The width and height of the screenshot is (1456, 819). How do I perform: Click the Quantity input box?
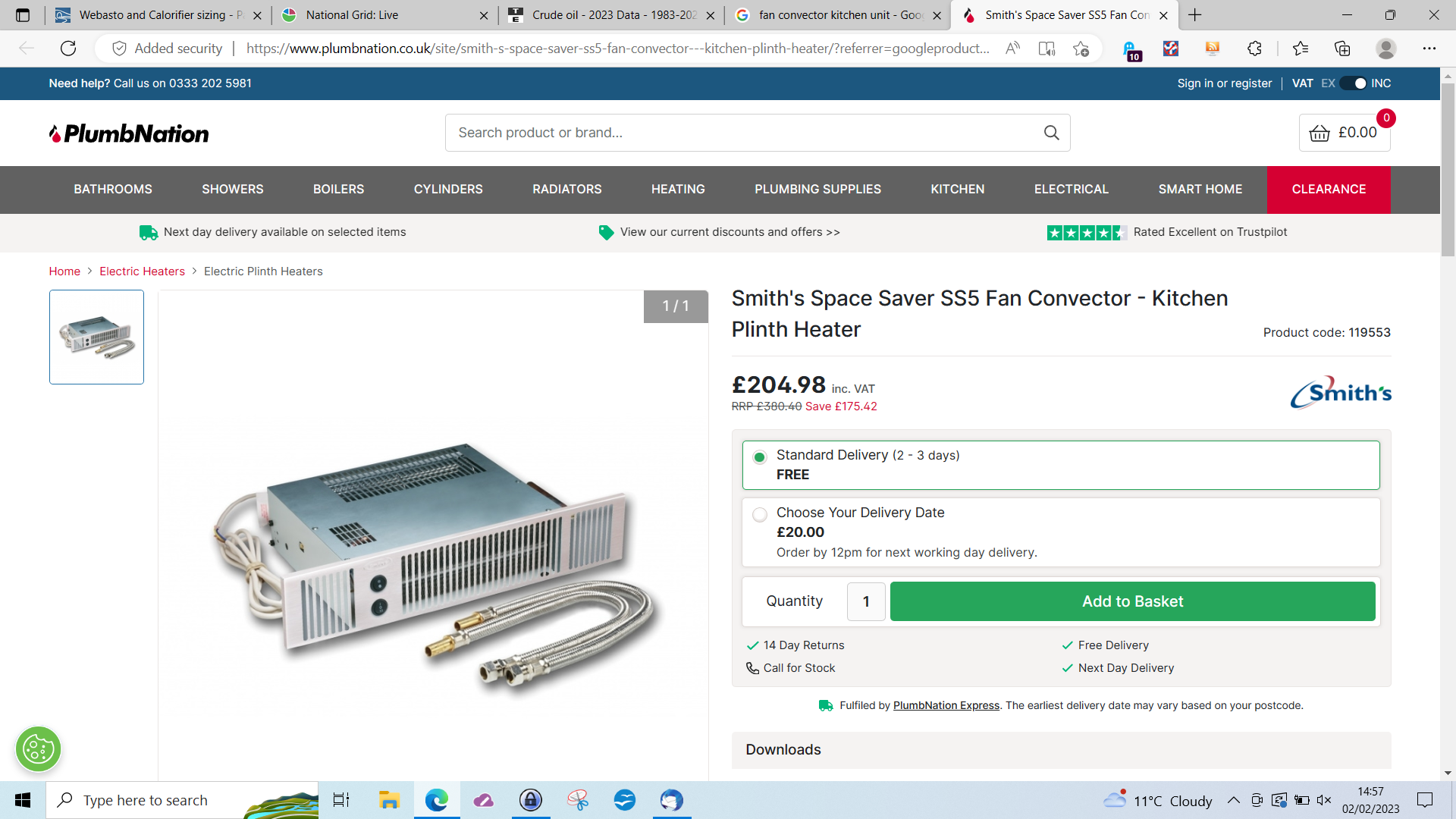[x=866, y=601]
